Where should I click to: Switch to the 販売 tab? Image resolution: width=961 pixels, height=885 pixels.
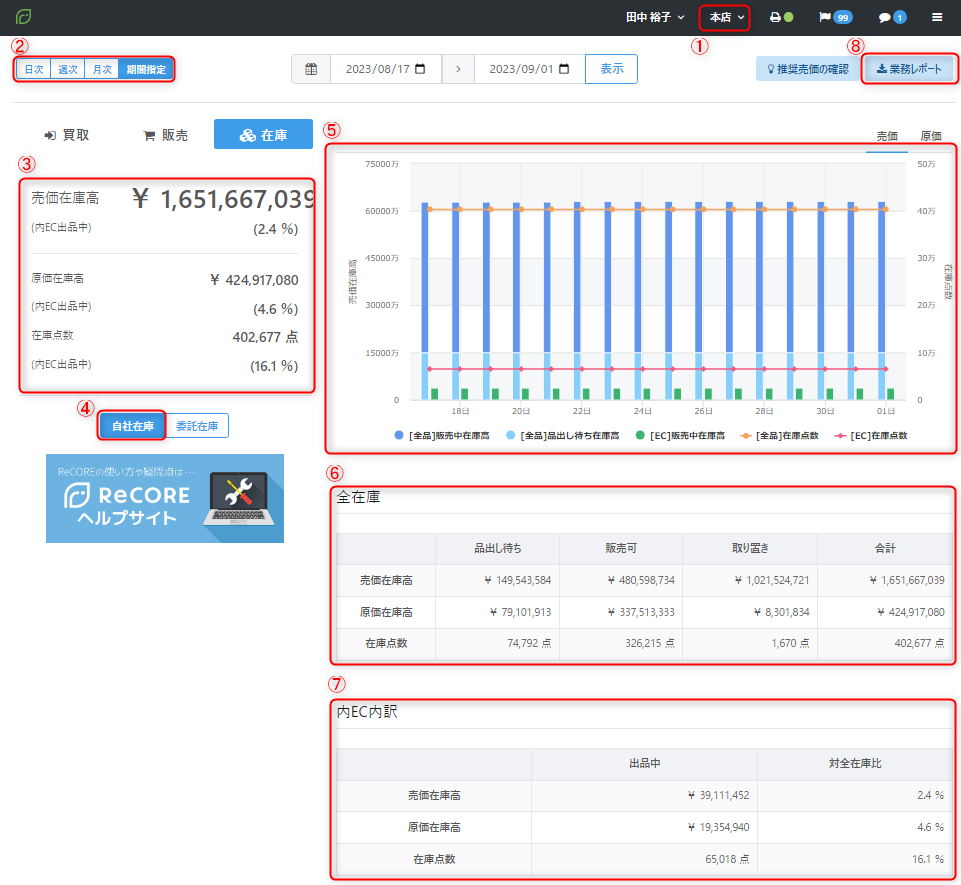[165, 135]
